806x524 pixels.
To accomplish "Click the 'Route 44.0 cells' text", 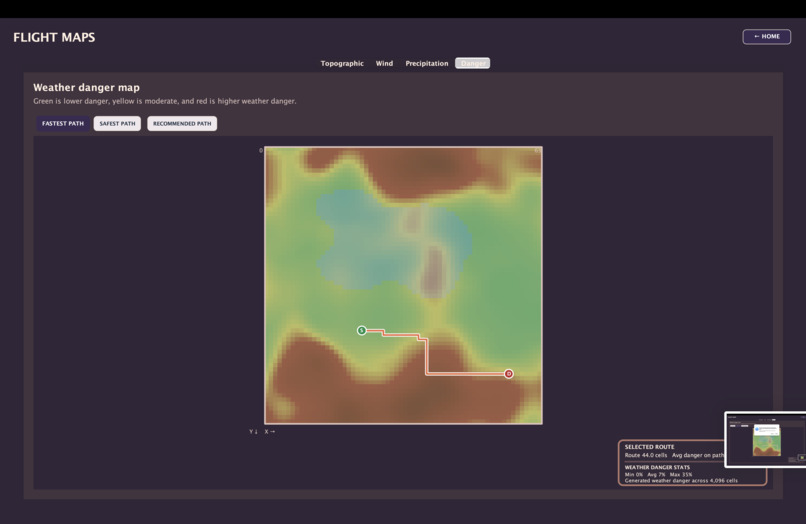I will click(646, 455).
